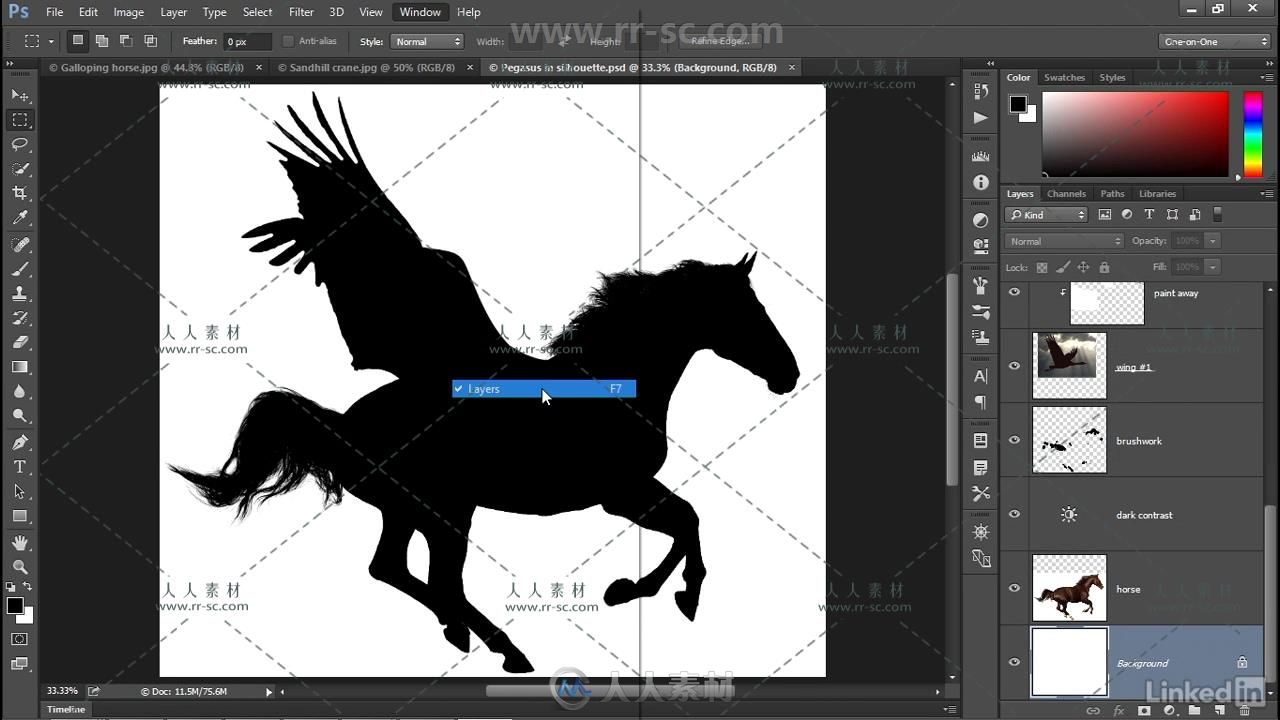
Task: Select the Eyedropper tool
Action: [19, 218]
